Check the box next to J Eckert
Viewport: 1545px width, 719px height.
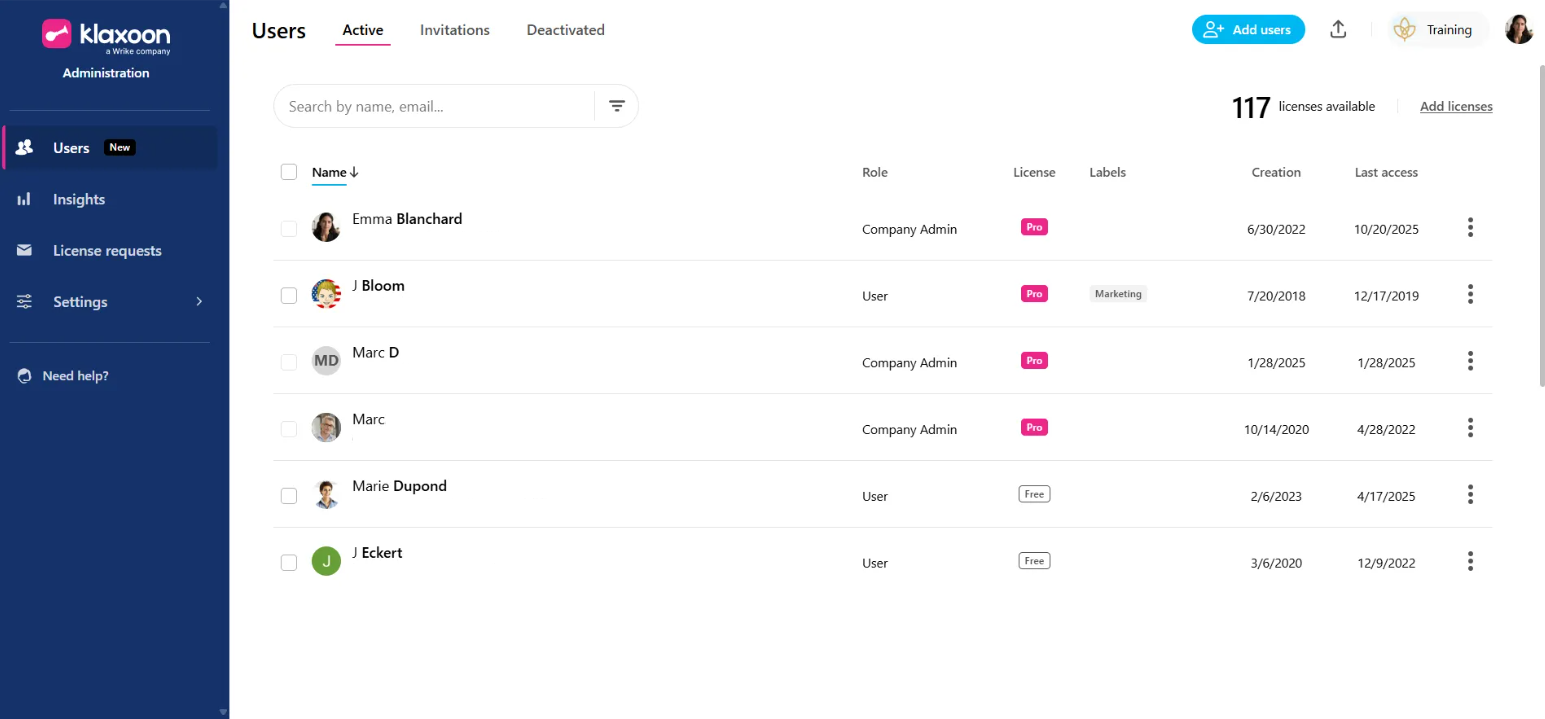289,562
